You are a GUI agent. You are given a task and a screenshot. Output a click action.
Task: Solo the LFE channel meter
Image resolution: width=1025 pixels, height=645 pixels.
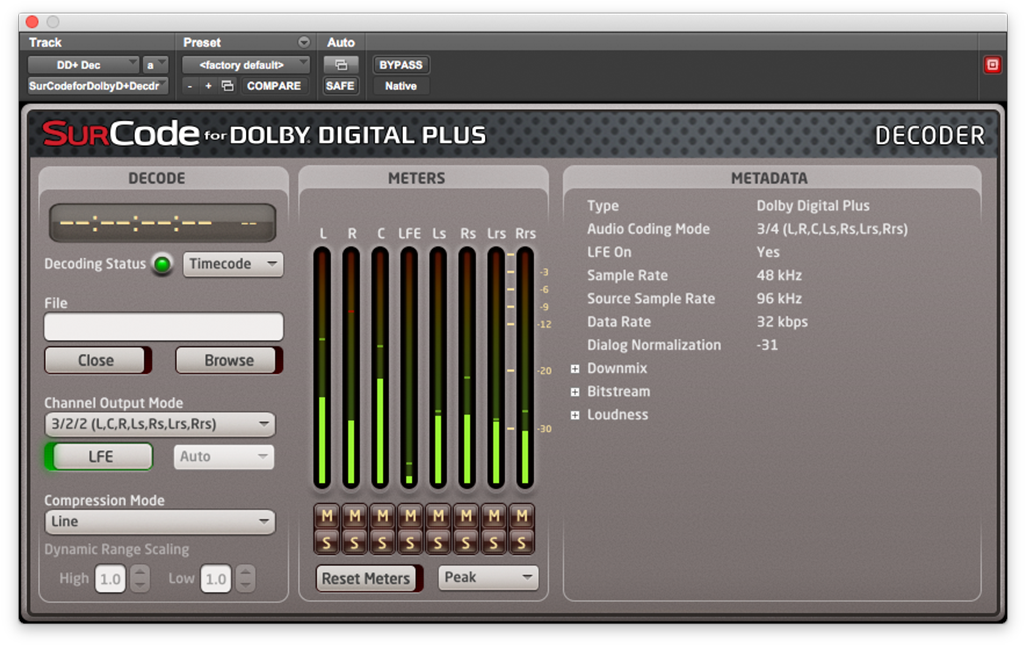pyautogui.click(x=409, y=542)
